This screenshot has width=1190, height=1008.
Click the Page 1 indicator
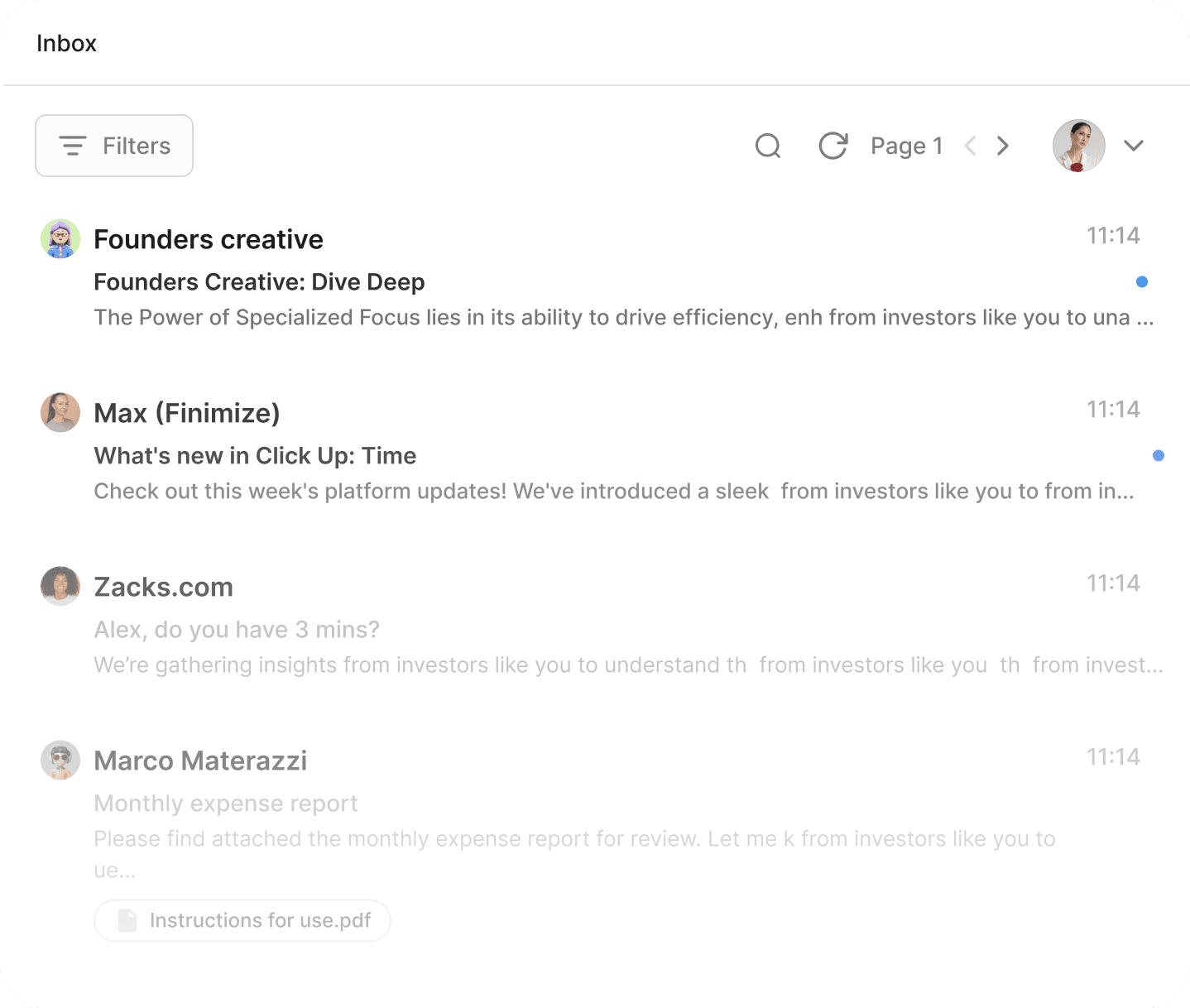pyautogui.click(x=906, y=146)
